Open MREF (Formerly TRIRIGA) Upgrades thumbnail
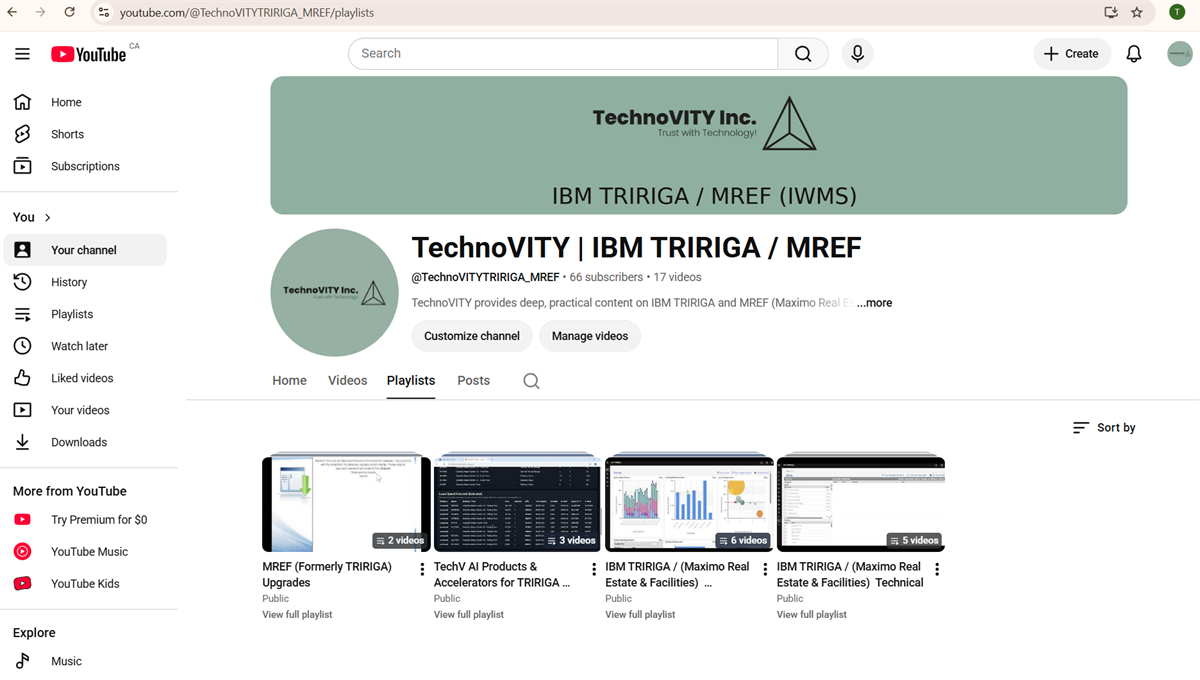This screenshot has height=680, width=1200. click(x=346, y=504)
